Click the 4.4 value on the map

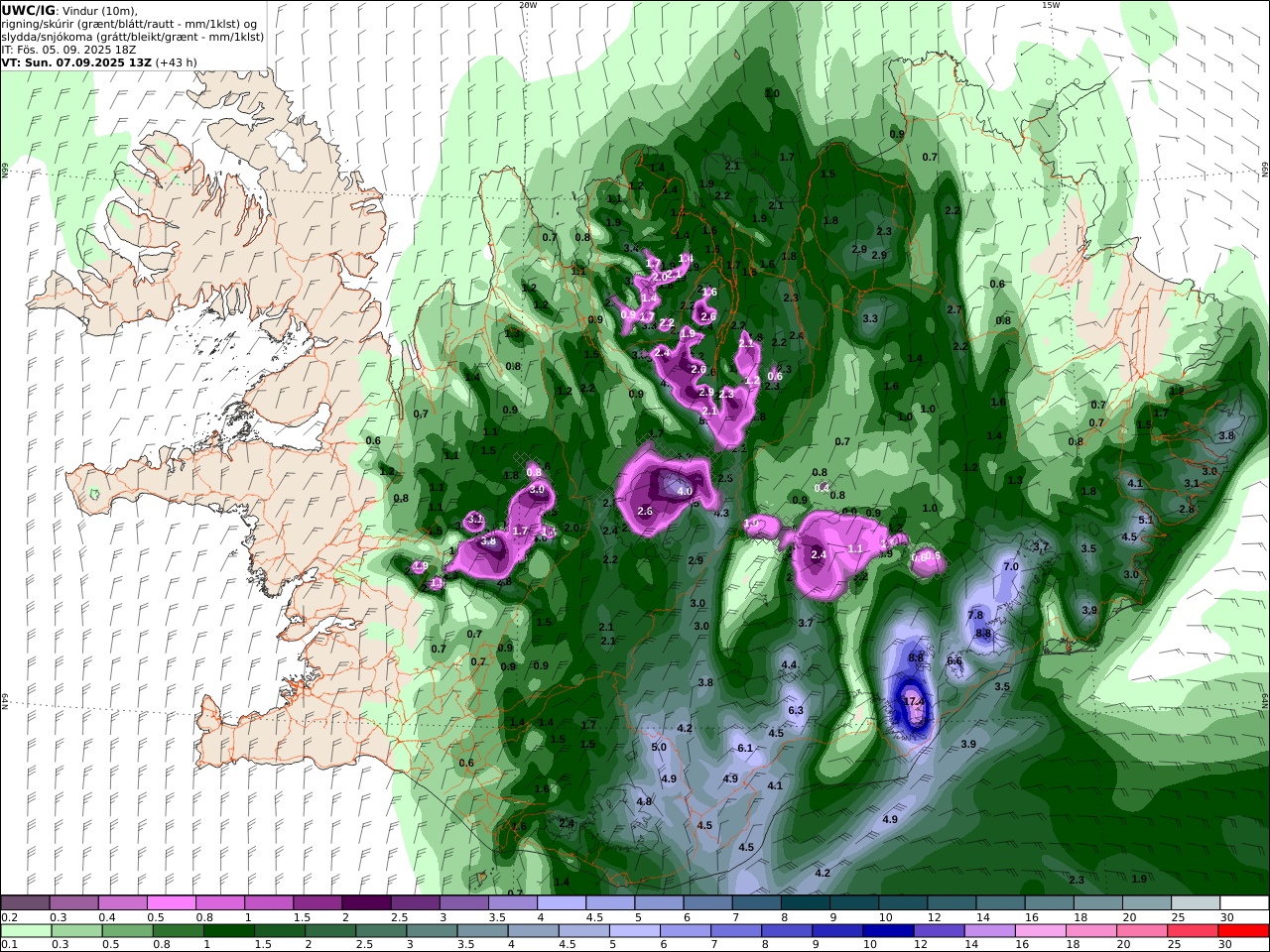[x=789, y=665]
